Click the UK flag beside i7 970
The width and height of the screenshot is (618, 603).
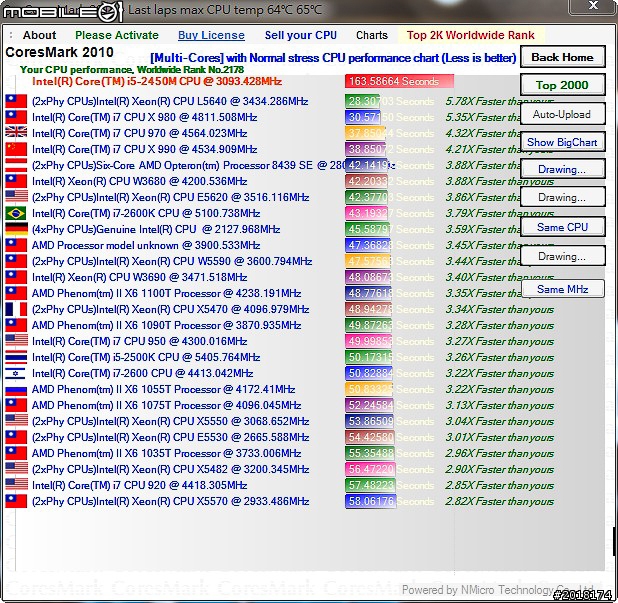pyautogui.click(x=16, y=133)
